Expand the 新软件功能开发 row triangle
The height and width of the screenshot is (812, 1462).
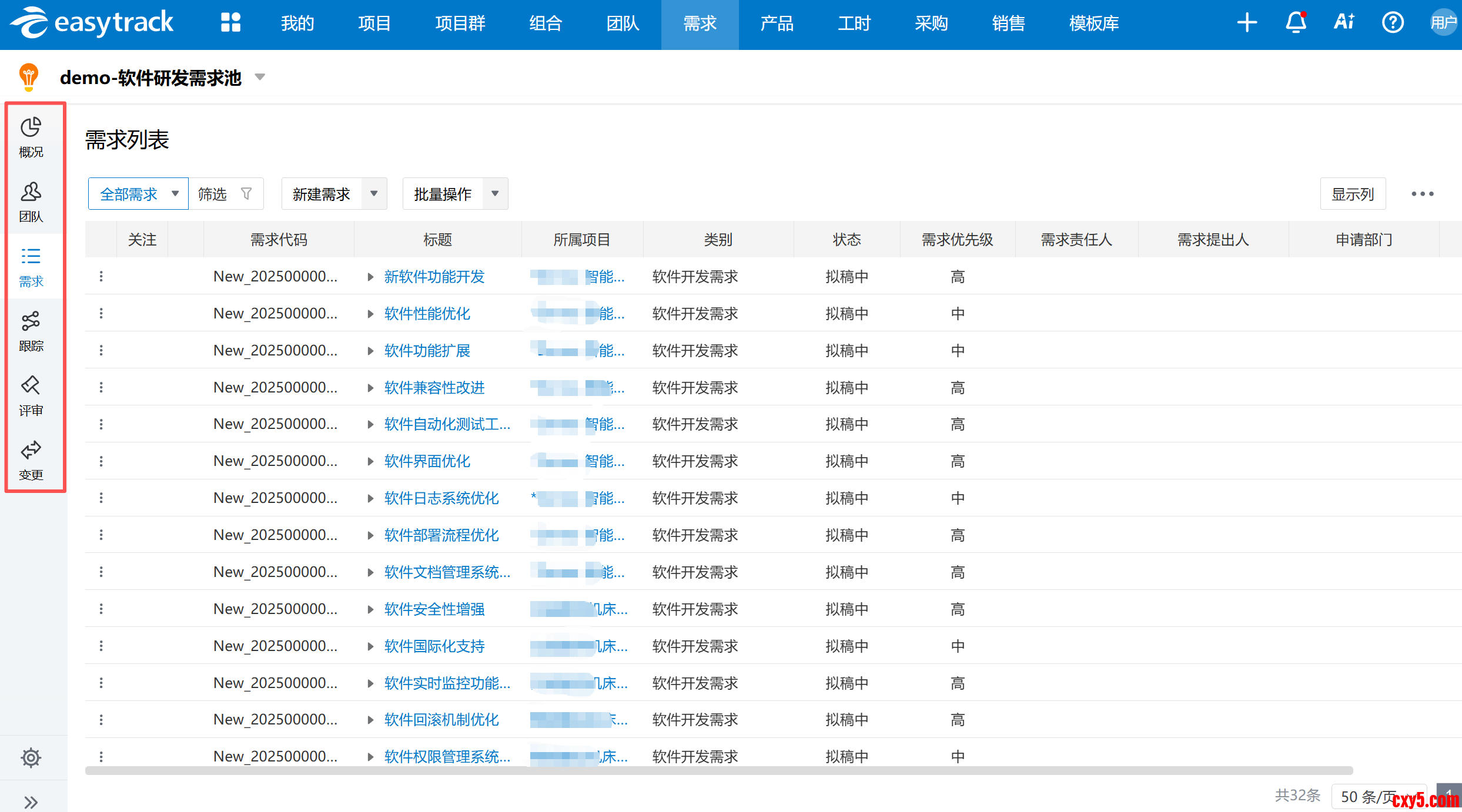370,277
